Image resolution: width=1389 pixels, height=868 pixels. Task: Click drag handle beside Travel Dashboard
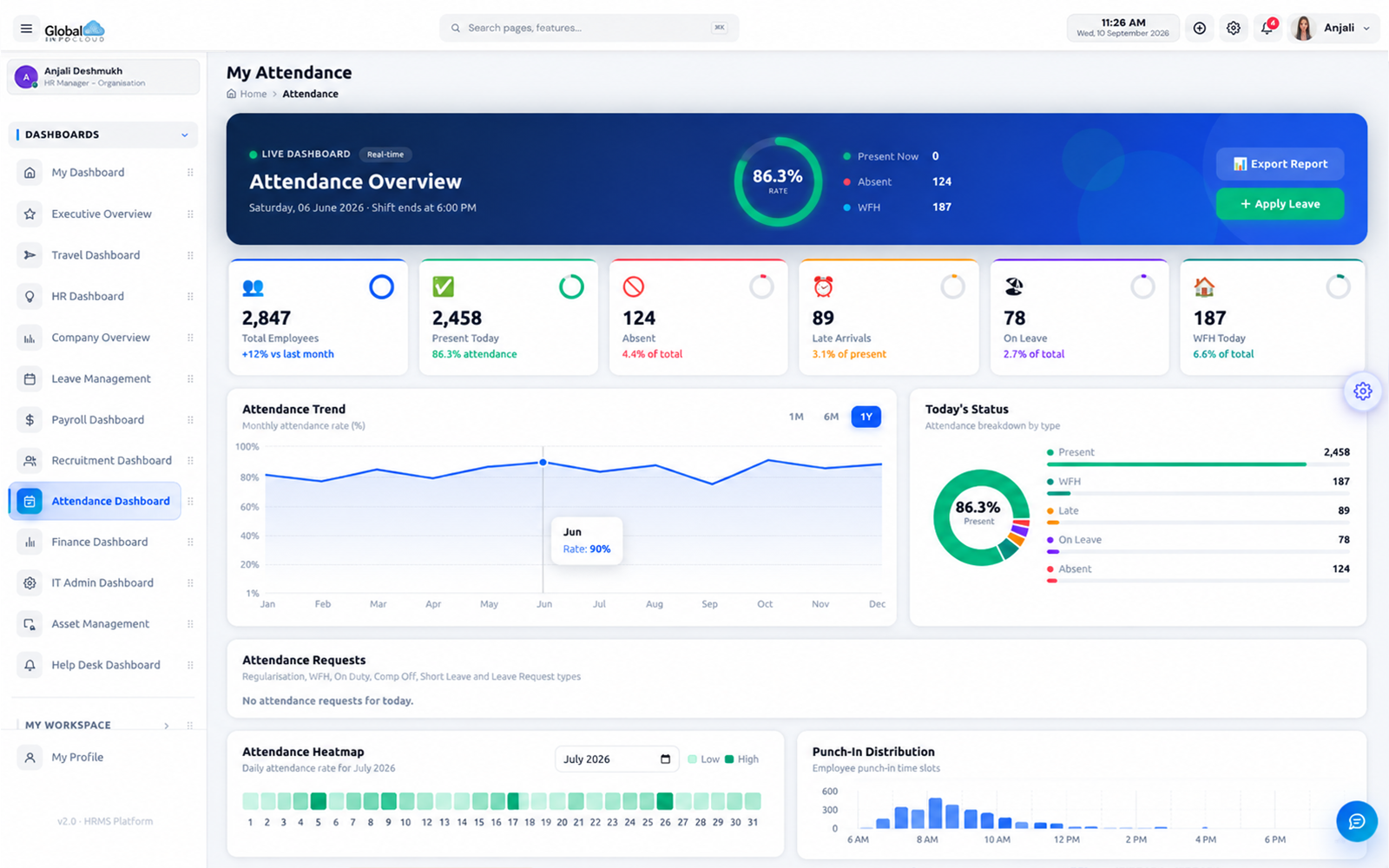coord(190,255)
